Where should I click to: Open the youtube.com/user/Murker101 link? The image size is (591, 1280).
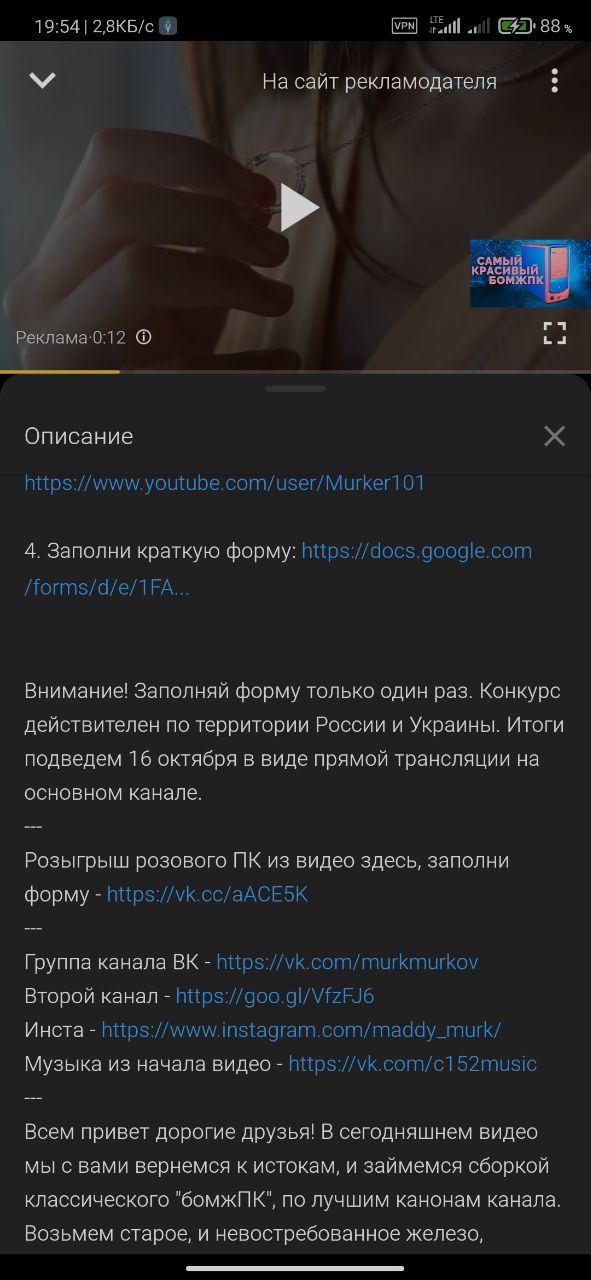[225, 483]
